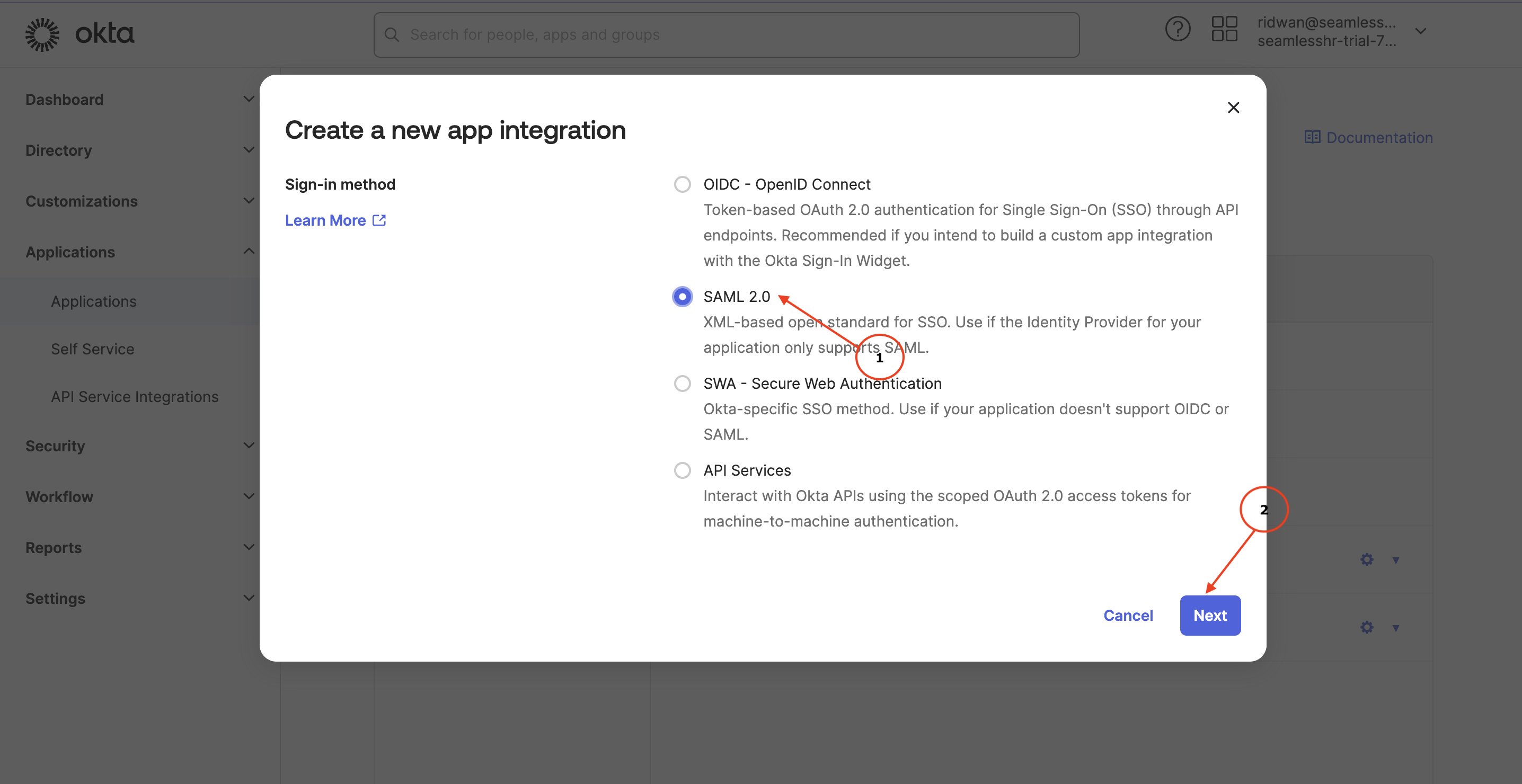Select the OIDC - OpenID Connect radio button

coord(683,184)
